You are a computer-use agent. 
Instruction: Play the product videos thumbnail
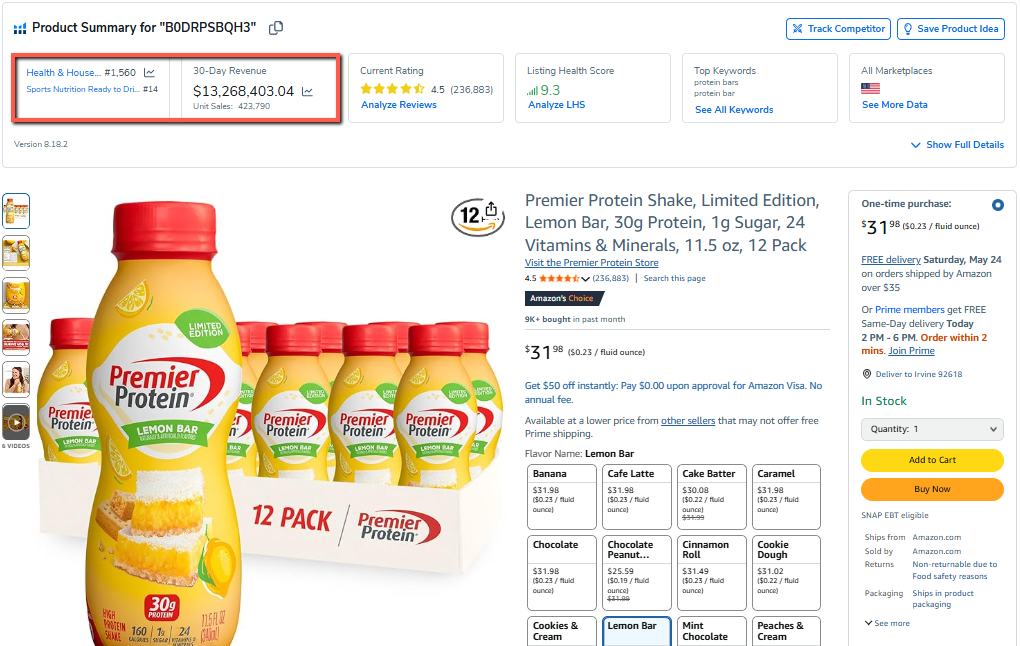click(16, 423)
